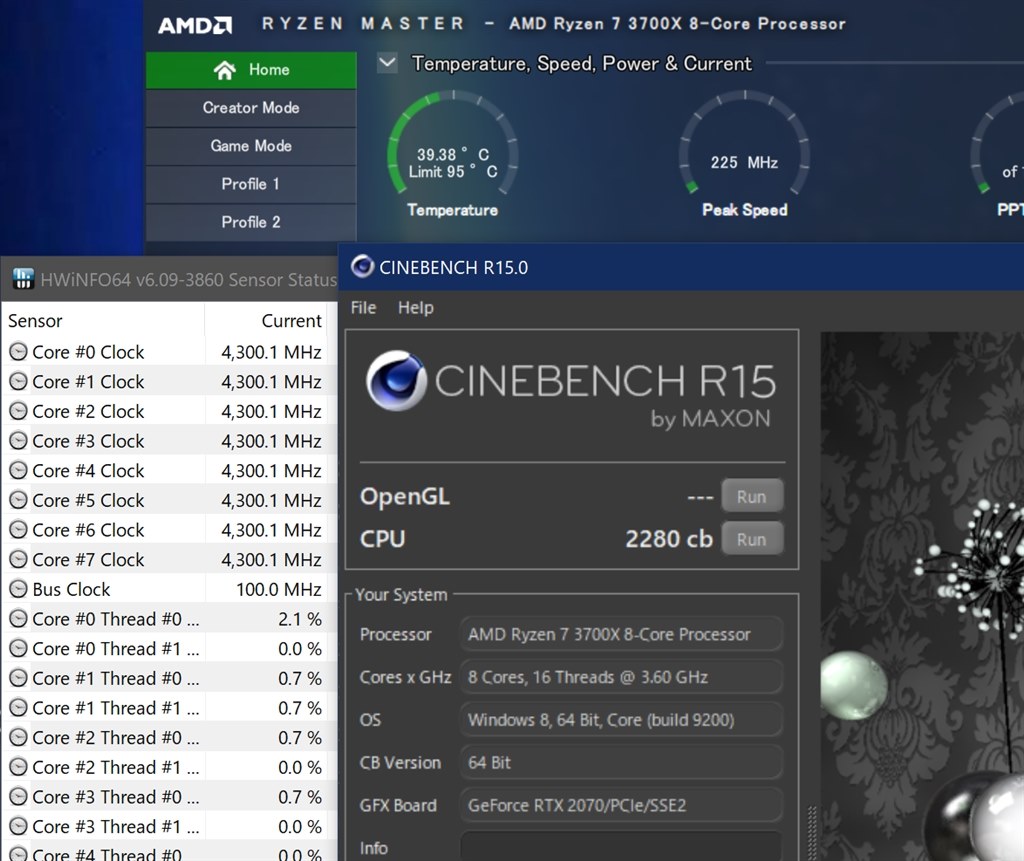Click the Cinebench R15.0 title bar icon
The width and height of the screenshot is (1024, 861).
point(362,267)
